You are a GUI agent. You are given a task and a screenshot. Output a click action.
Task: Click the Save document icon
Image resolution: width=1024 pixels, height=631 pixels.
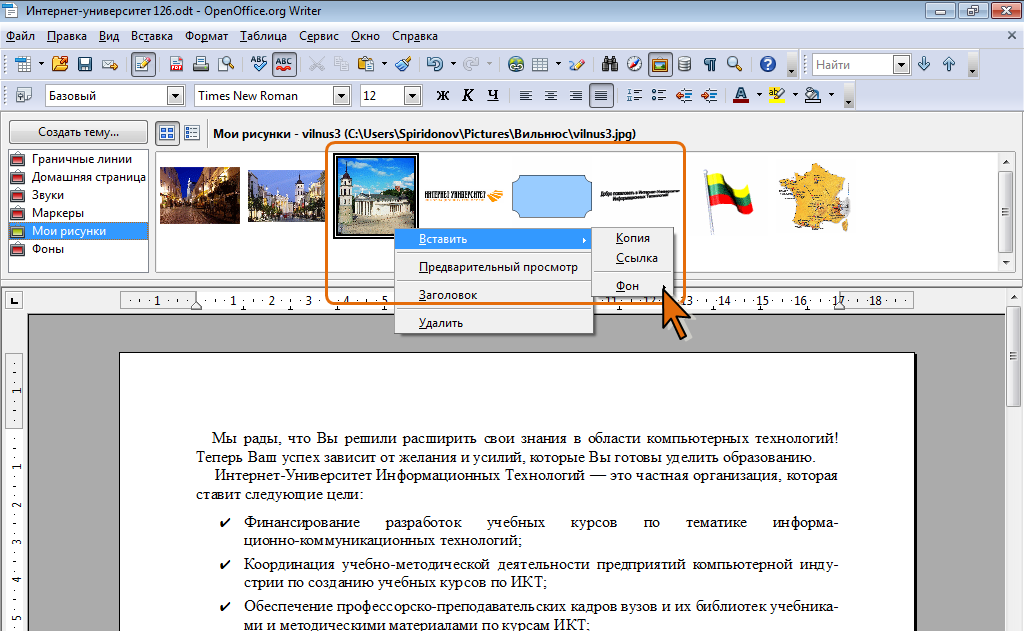coord(85,64)
